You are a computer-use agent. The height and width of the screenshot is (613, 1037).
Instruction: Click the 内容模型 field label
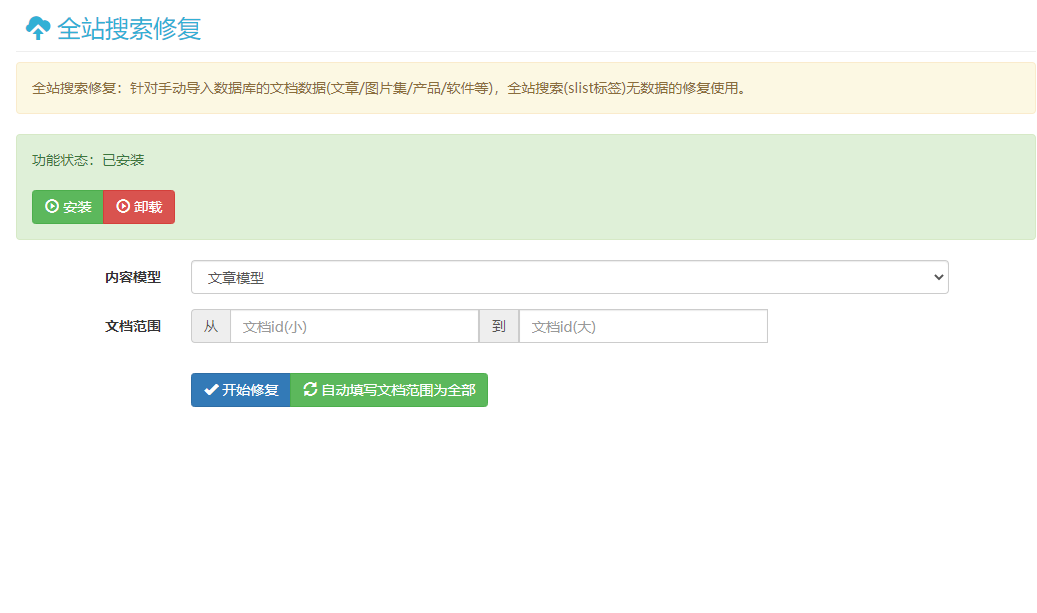[x=133, y=277]
